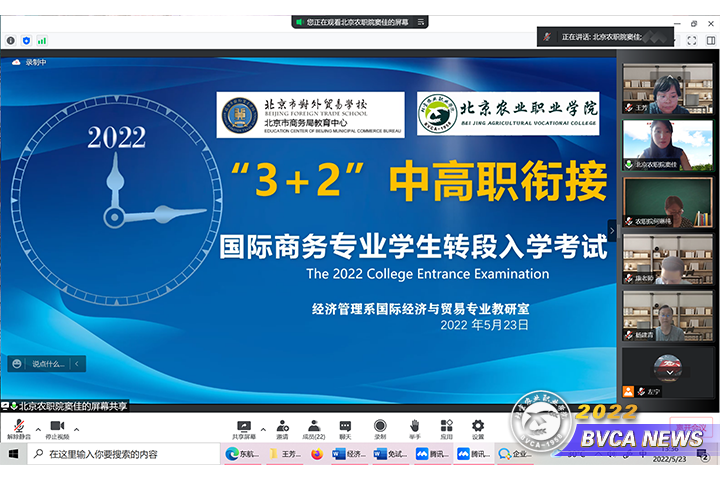Collapse the chat input bar with its arrow
This screenshot has width=720, height=480.
click(x=78, y=364)
